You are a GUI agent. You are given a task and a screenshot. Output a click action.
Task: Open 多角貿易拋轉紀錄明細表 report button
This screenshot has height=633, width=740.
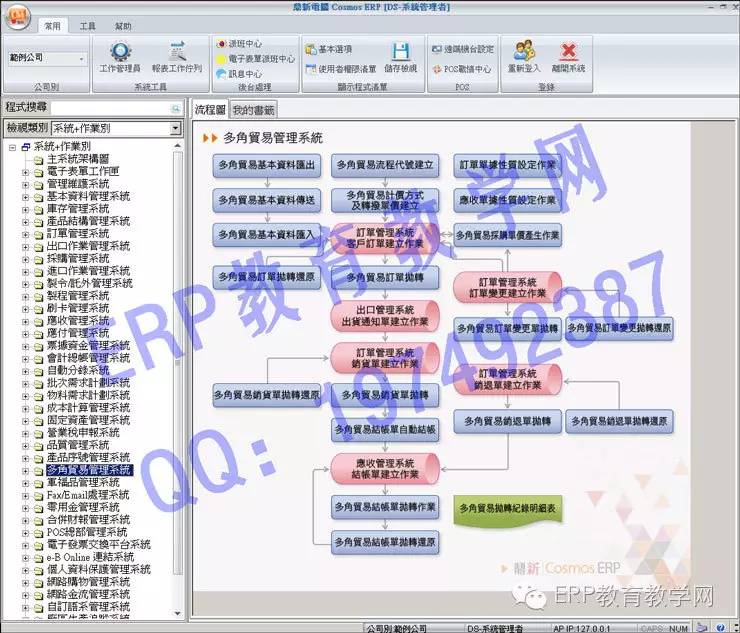[x=509, y=508]
